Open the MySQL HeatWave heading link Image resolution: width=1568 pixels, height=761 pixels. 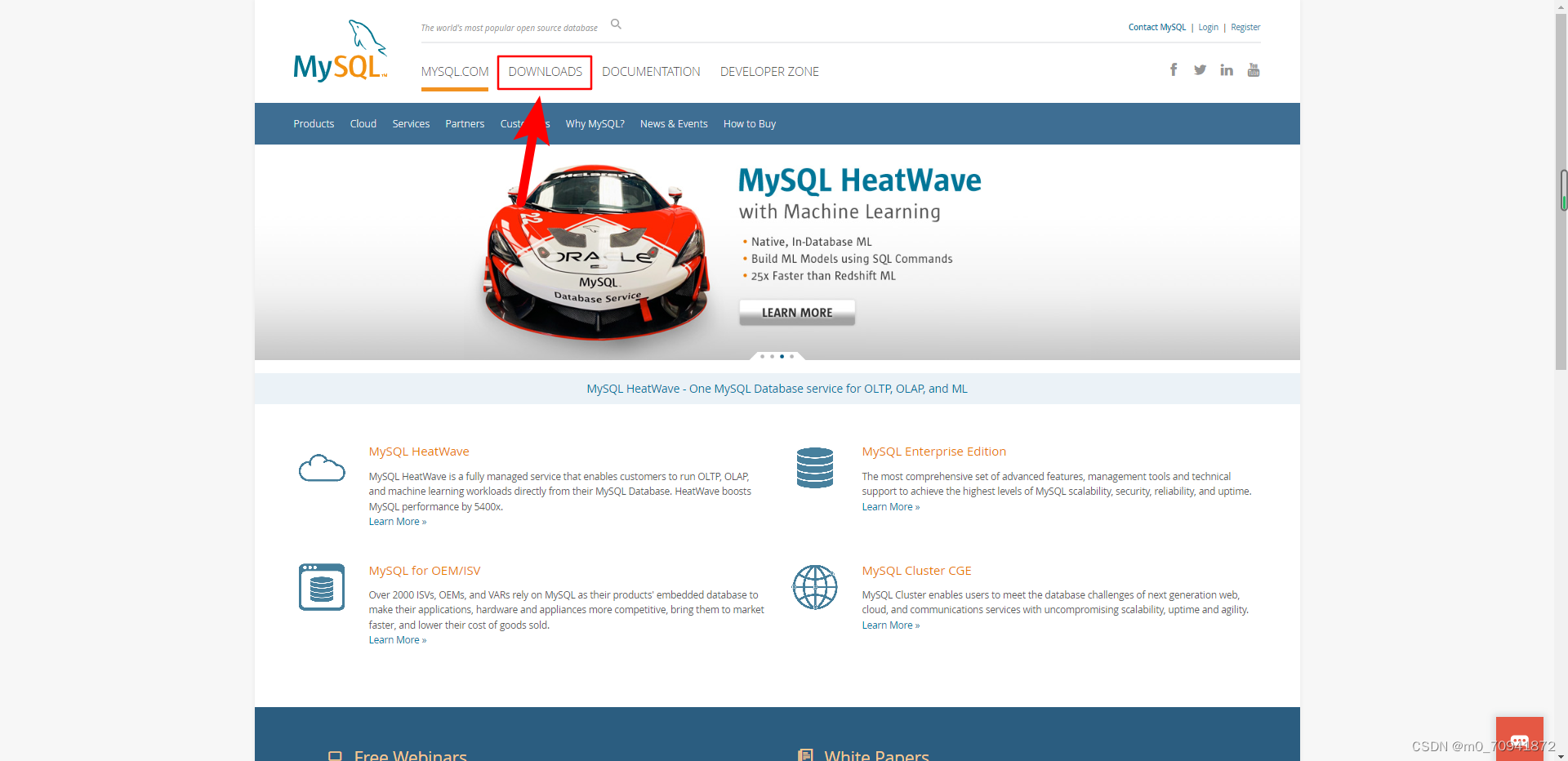(419, 452)
